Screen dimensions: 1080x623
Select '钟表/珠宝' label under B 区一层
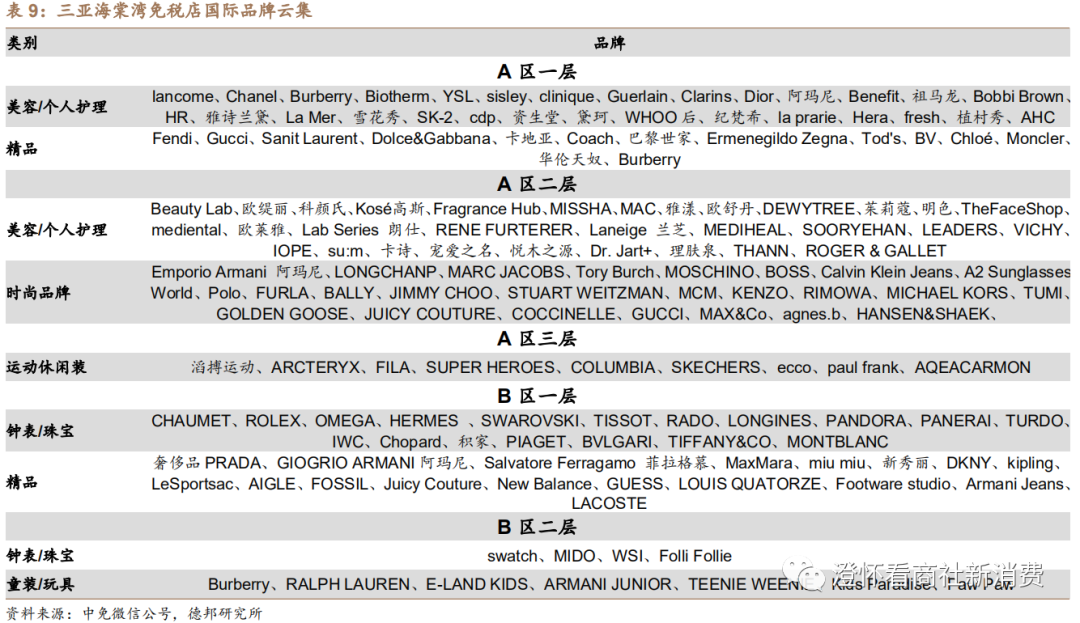[x=40, y=431]
